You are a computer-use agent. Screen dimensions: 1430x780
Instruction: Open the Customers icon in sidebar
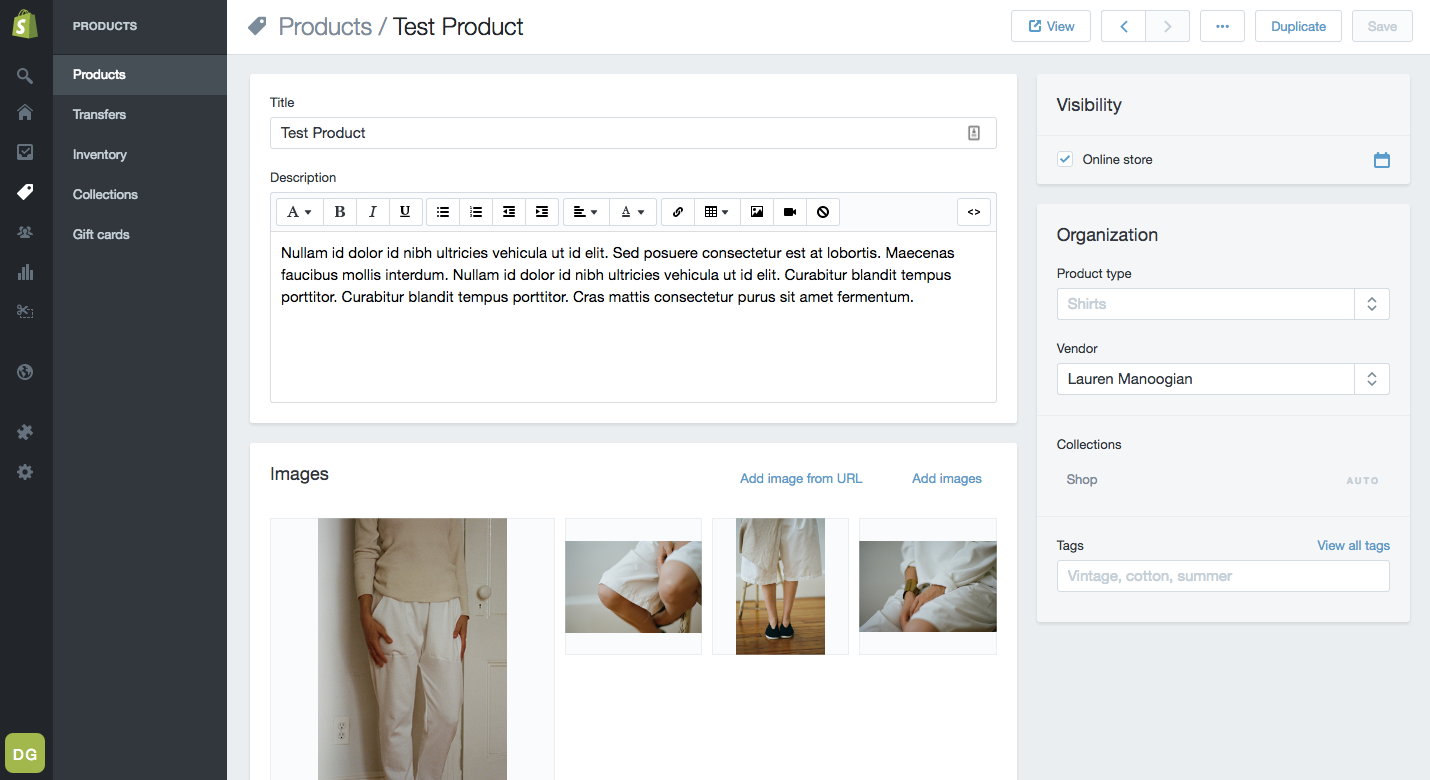[25, 232]
